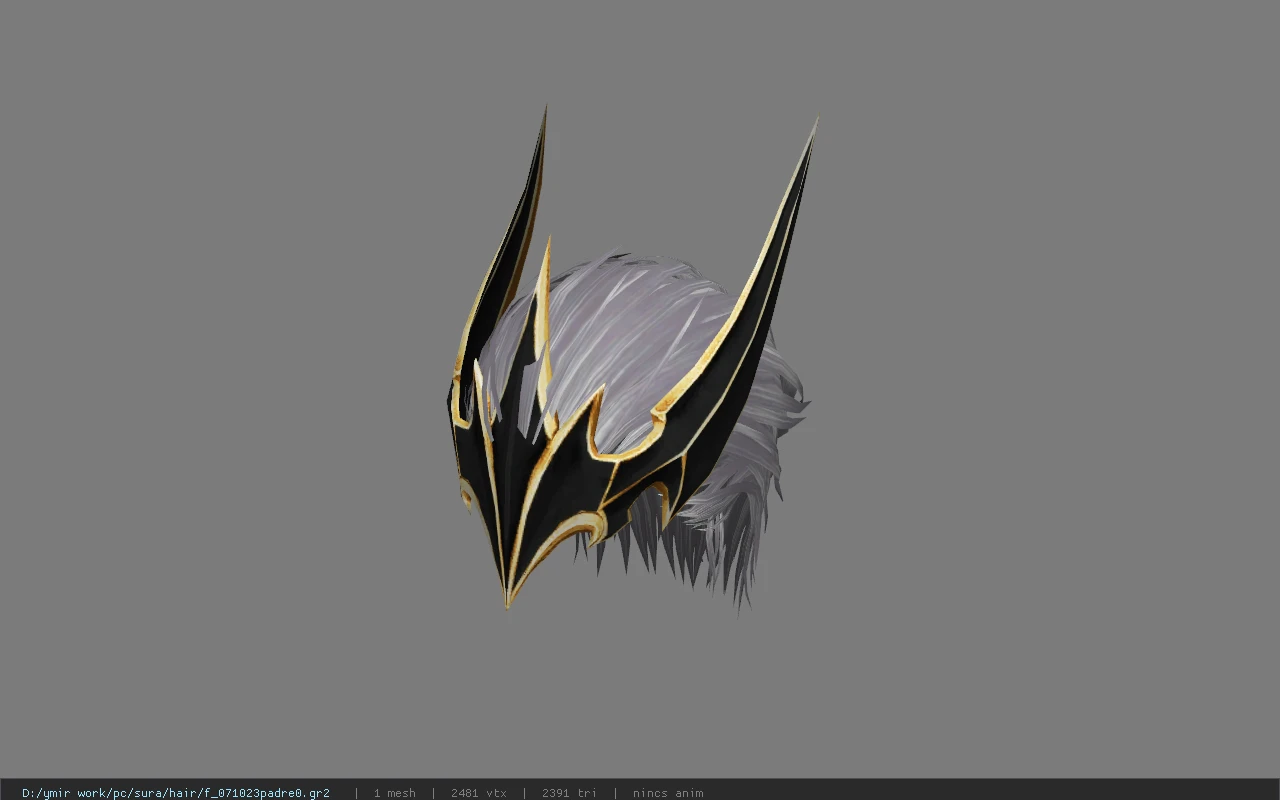Click the "2481 vtx" vertex count
Screen dimensions: 1280x800
tap(478, 793)
